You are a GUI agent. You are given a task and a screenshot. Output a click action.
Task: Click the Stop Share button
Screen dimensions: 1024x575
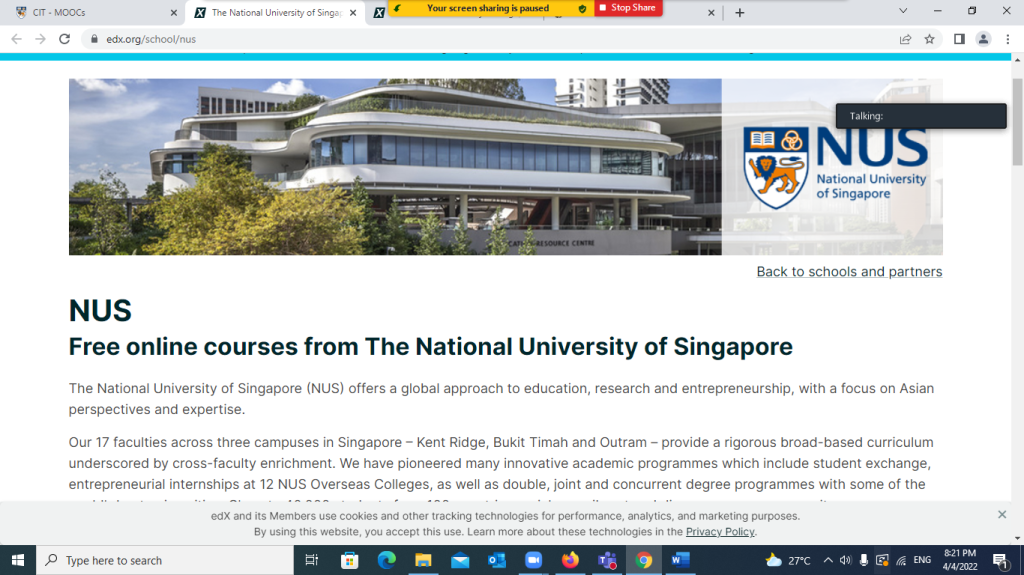pos(628,8)
